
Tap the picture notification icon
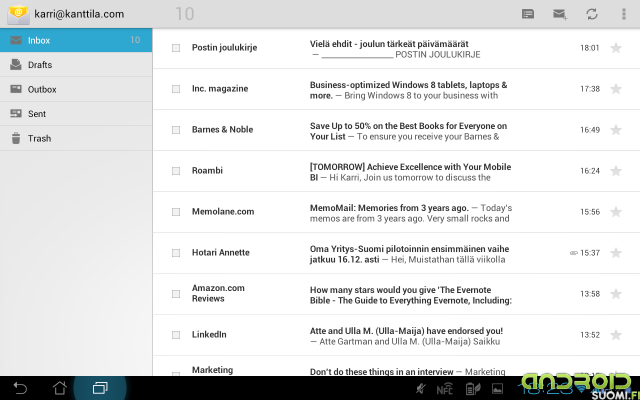pyautogui.click(x=498, y=389)
